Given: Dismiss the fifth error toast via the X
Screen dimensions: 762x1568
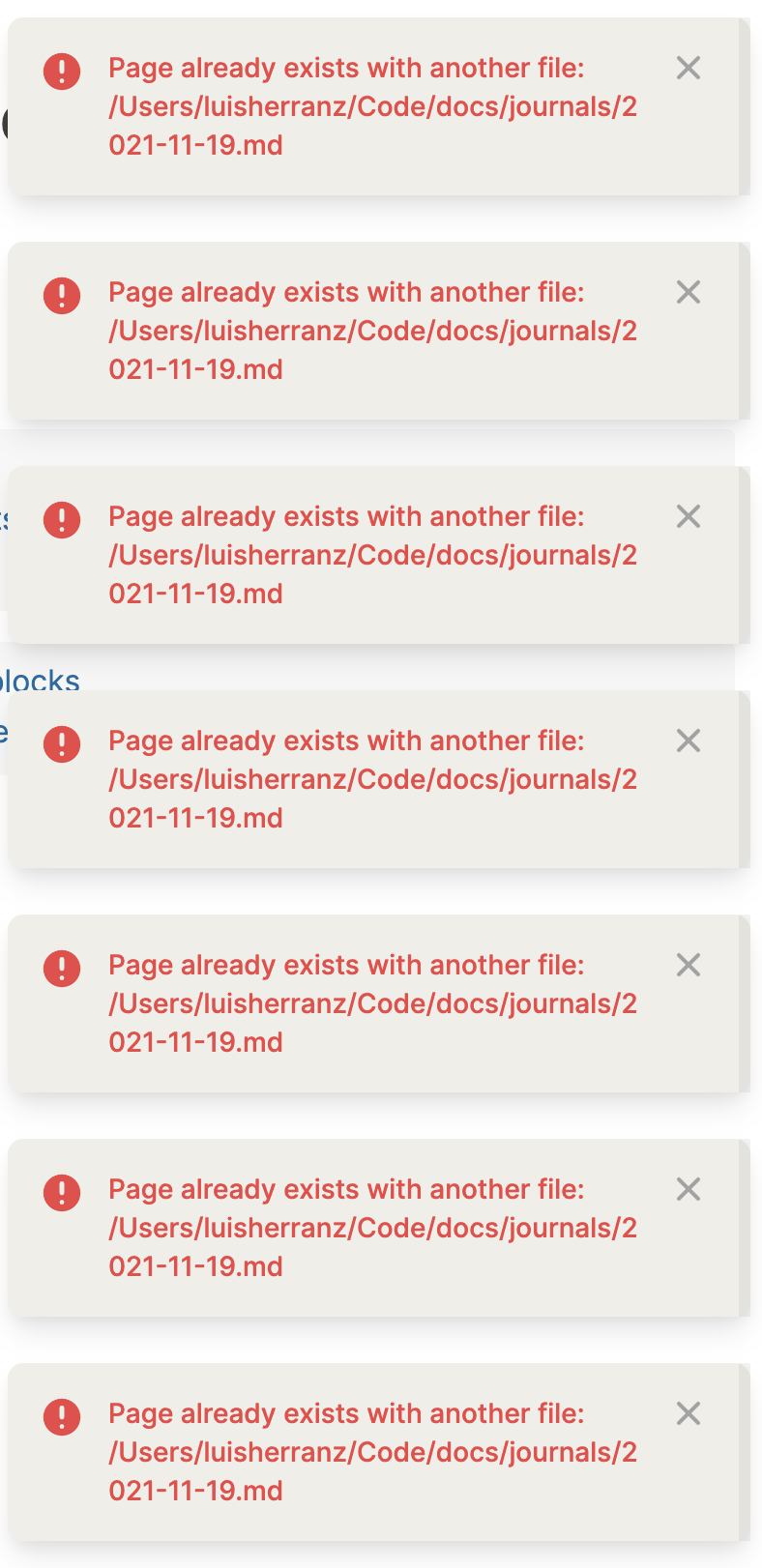Looking at the screenshot, I should click(688, 965).
